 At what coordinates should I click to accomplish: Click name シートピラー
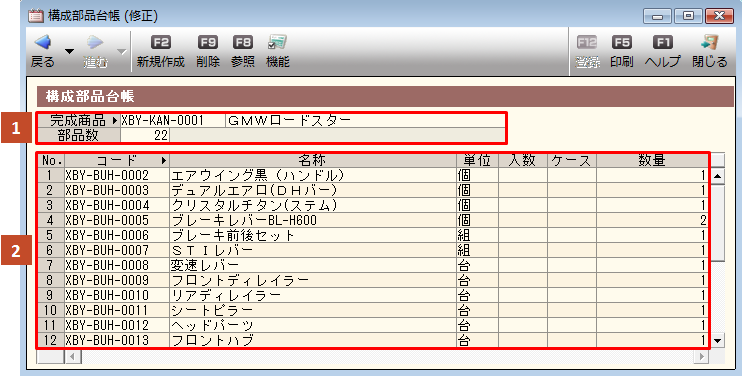212,310
